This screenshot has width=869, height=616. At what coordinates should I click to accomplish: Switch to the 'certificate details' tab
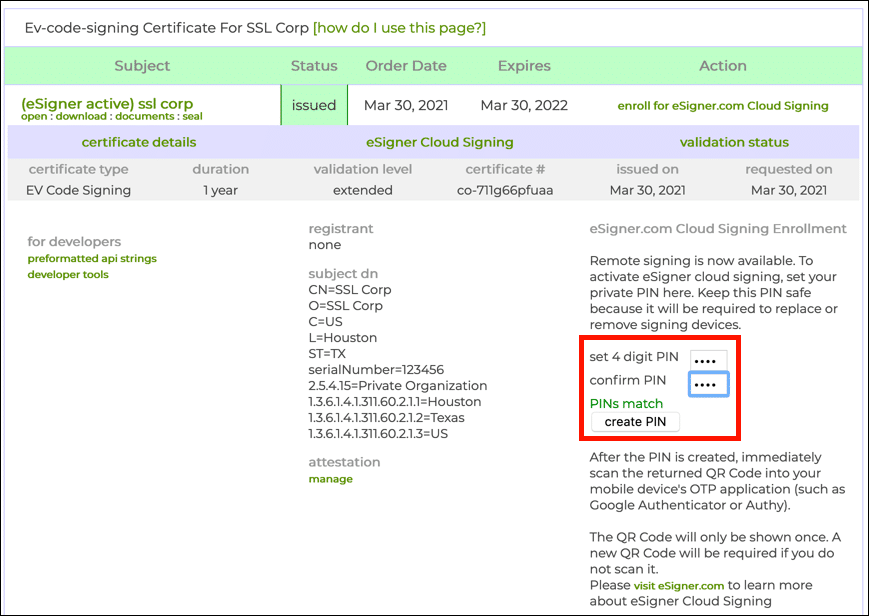click(x=139, y=142)
